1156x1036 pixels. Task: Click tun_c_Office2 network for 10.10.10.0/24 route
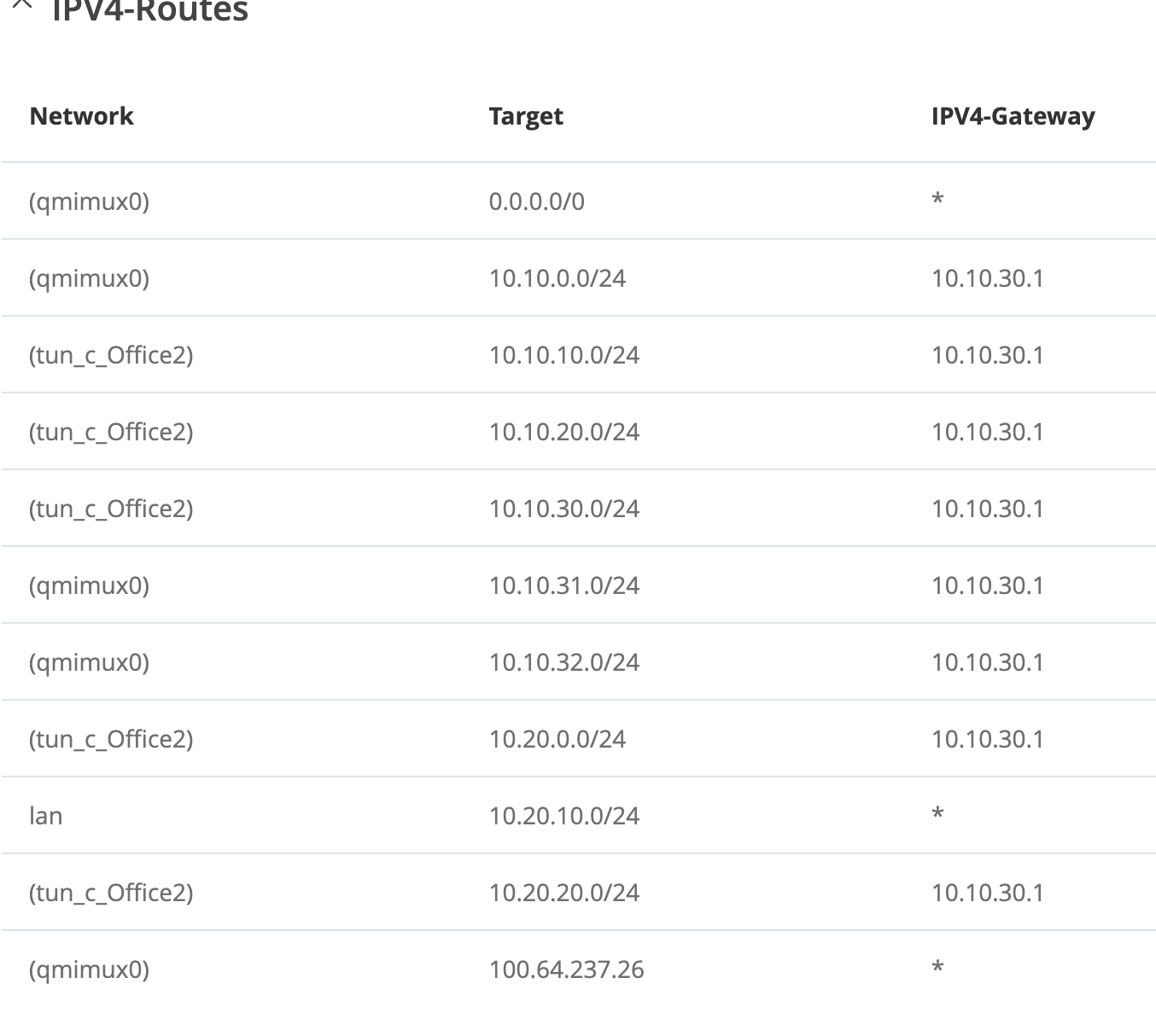pyautogui.click(x=111, y=355)
